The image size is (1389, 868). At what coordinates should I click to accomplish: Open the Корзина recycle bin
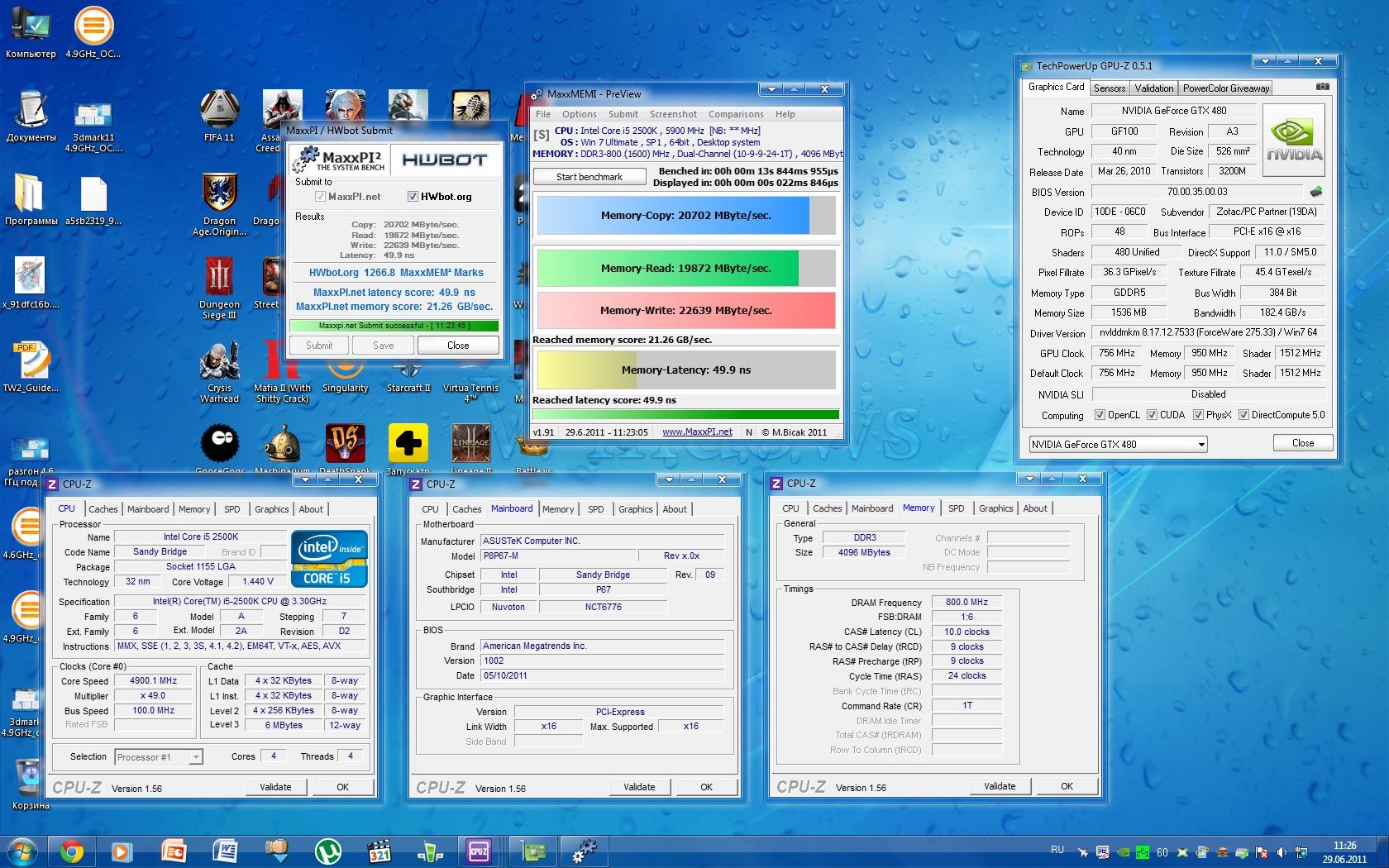click(31, 784)
